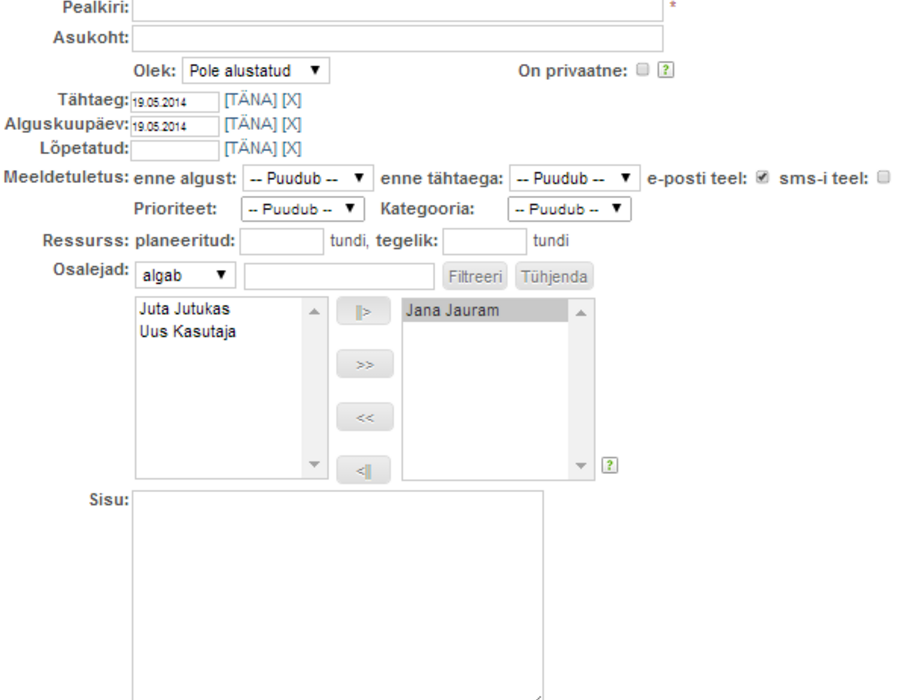Click the empty Lõpetatud date field
The width and height of the screenshot is (900, 700).
[x=174, y=150]
